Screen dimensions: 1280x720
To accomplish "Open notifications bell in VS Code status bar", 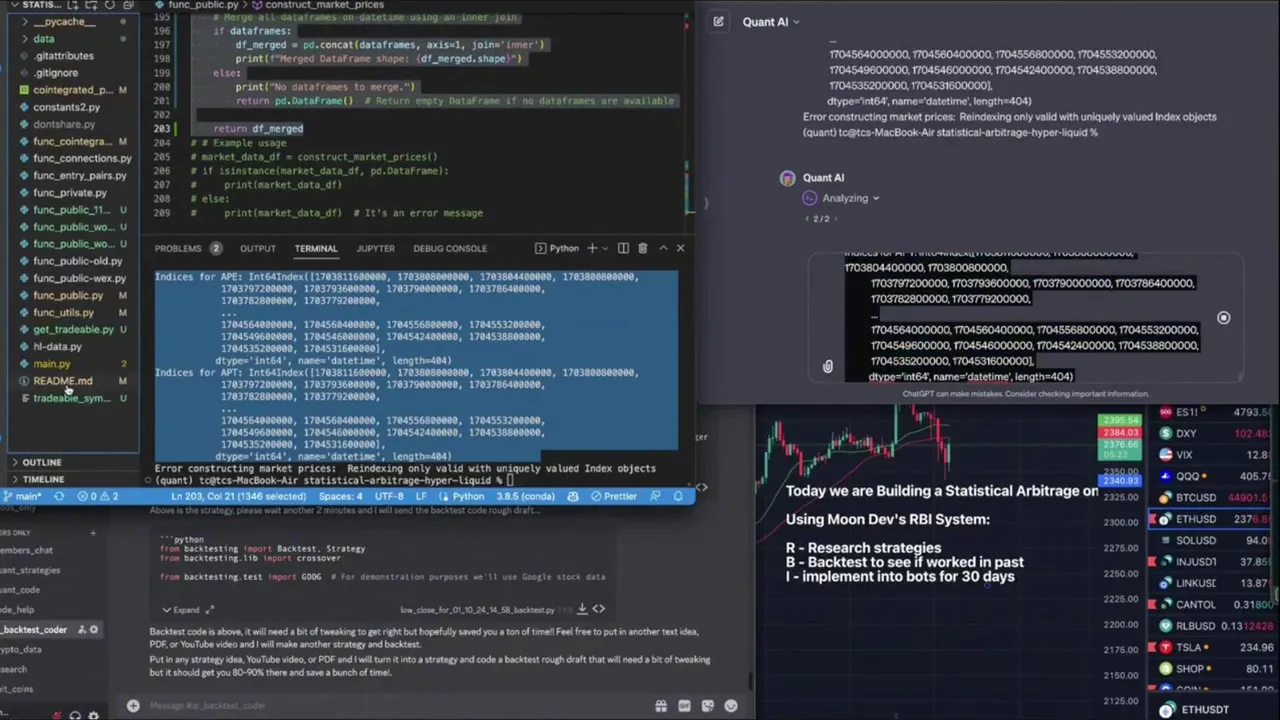I will tap(678, 496).
